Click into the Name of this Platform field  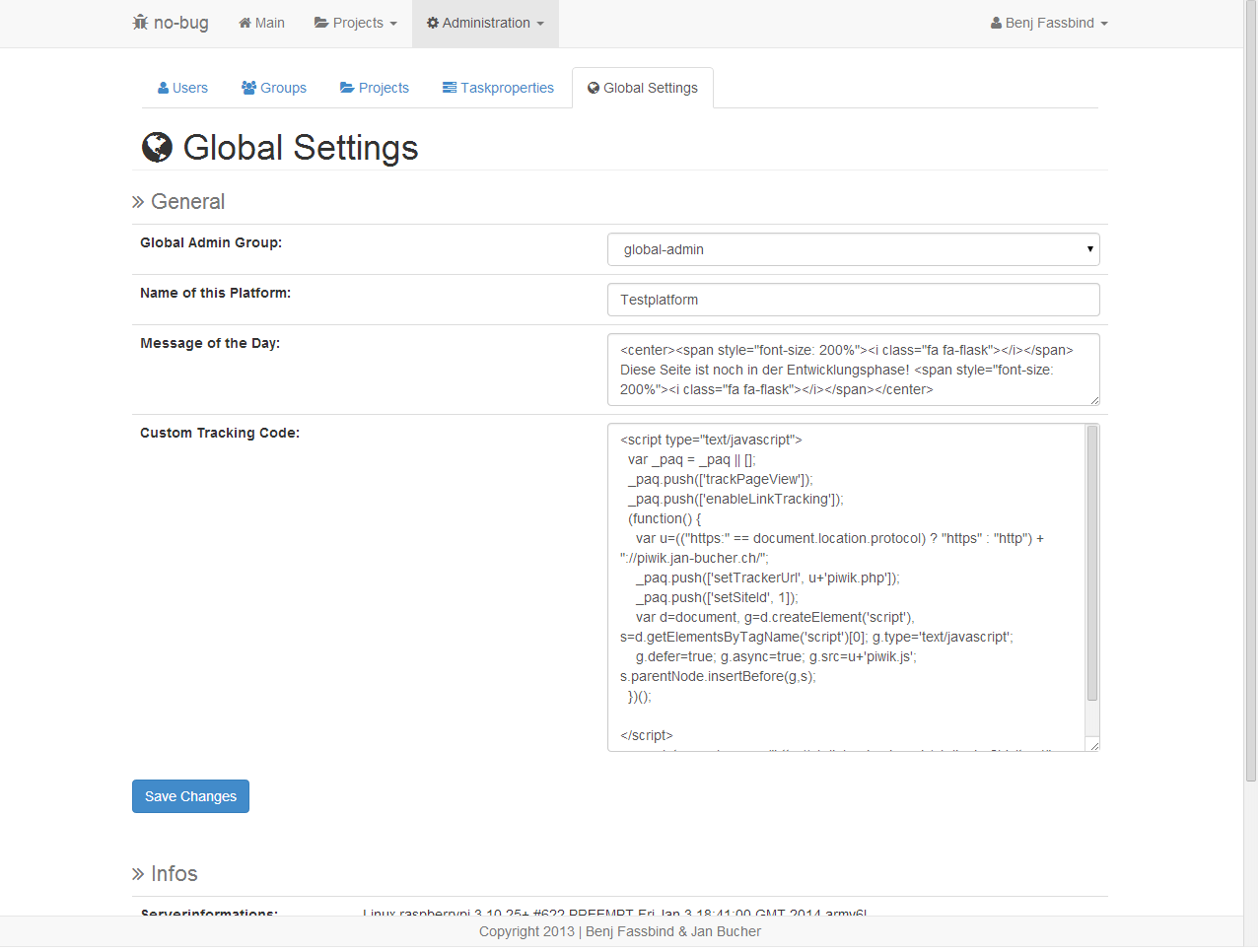pos(853,300)
